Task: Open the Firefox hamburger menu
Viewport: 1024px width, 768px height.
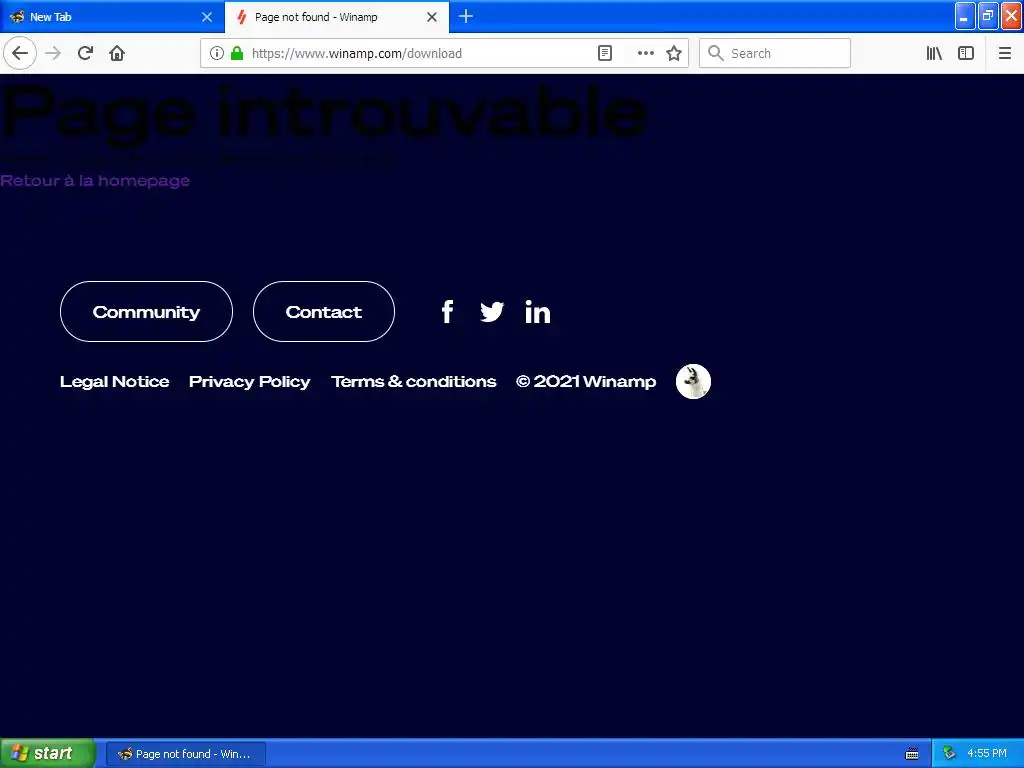Action: pyautogui.click(x=1004, y=53)
